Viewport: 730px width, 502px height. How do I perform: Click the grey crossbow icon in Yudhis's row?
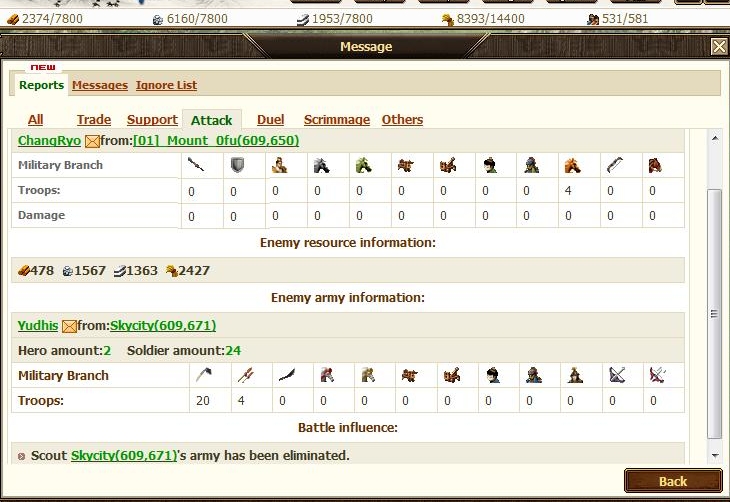[x=617, y=375]
